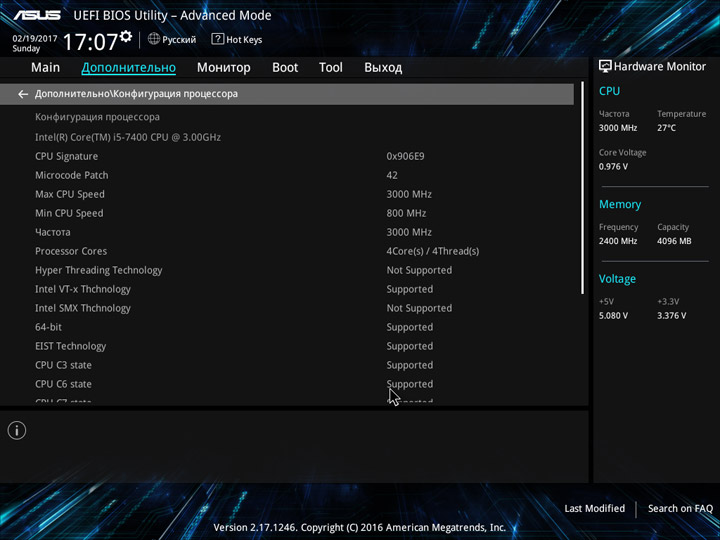Click the 0x906E9 signature value
Screen dimensions: 720x540
coord(405,157)
